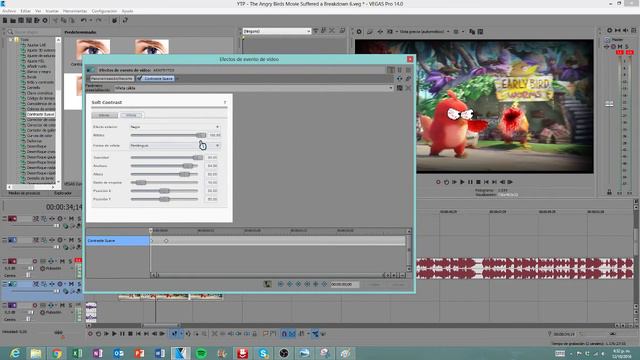Open Archivo menu
Image resolution: width=640 pixels, height=360 pixels.
coord(9,11)
